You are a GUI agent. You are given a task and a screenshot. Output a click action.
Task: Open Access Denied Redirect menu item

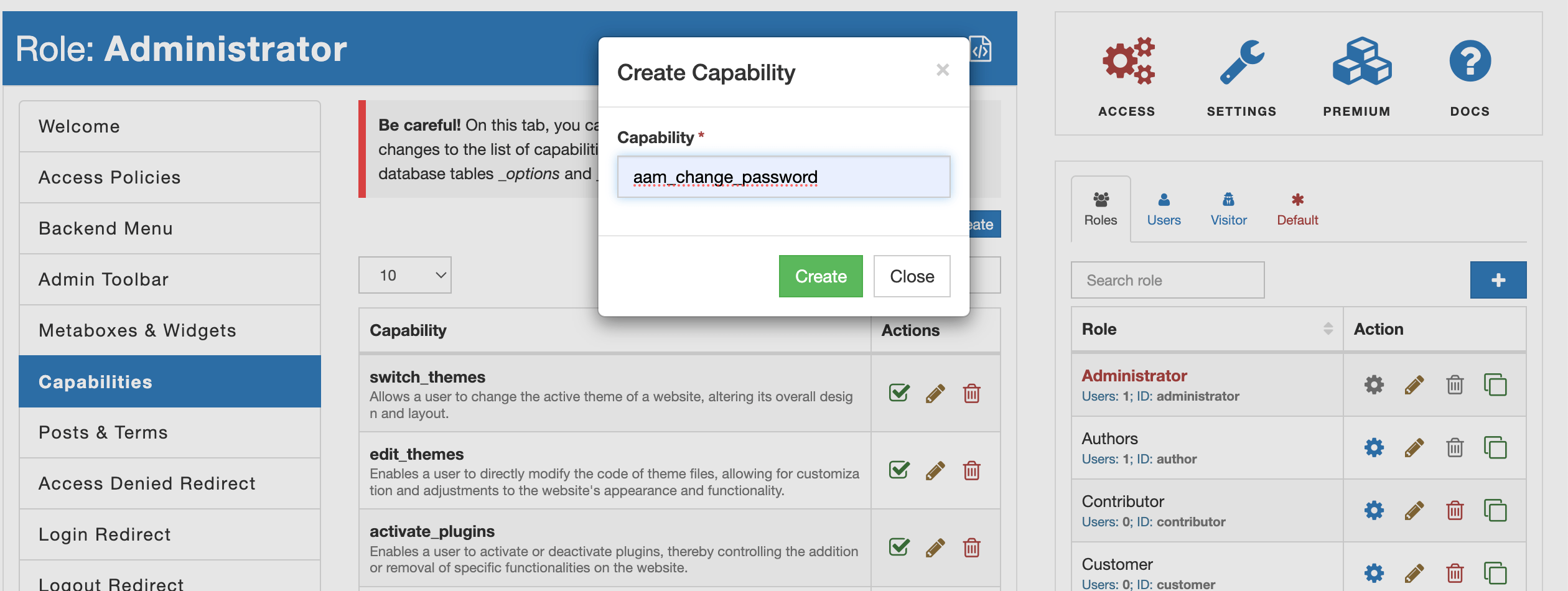(x=170, y=483)
